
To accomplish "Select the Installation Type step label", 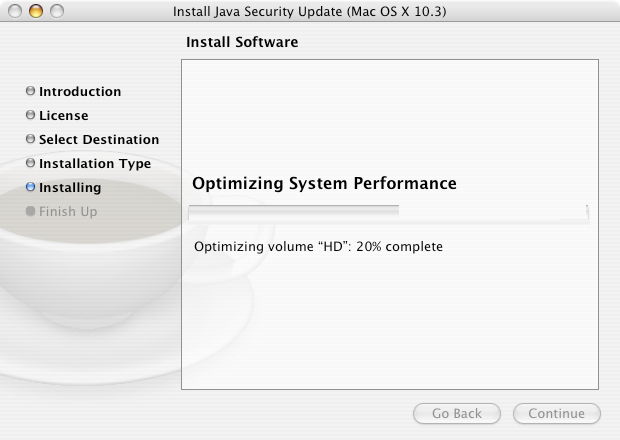I will tap(95, 164).
